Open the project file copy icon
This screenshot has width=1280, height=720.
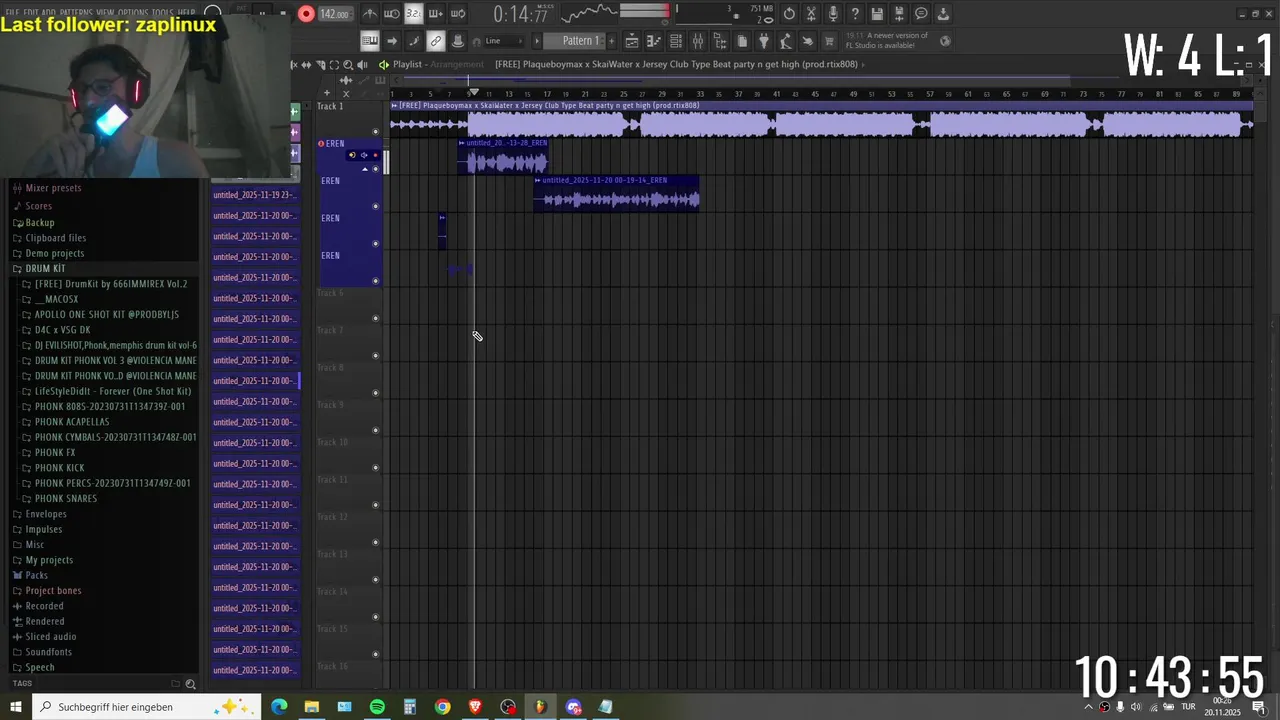click(x=742, y=41)
